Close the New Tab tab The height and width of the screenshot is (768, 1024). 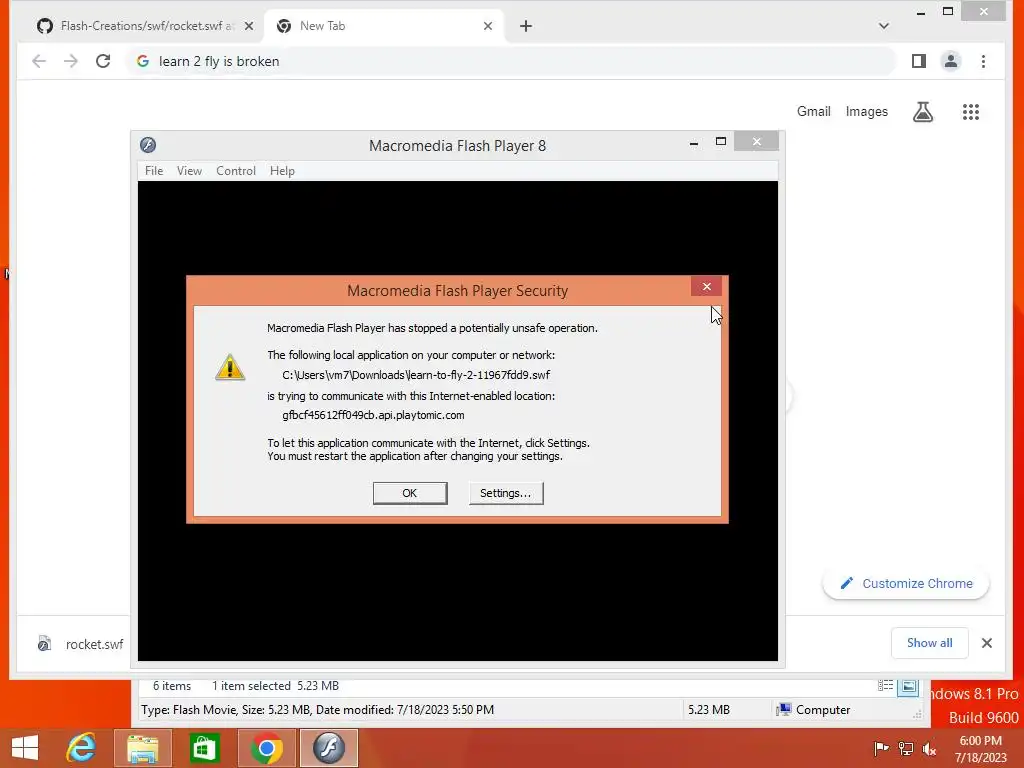488,26
